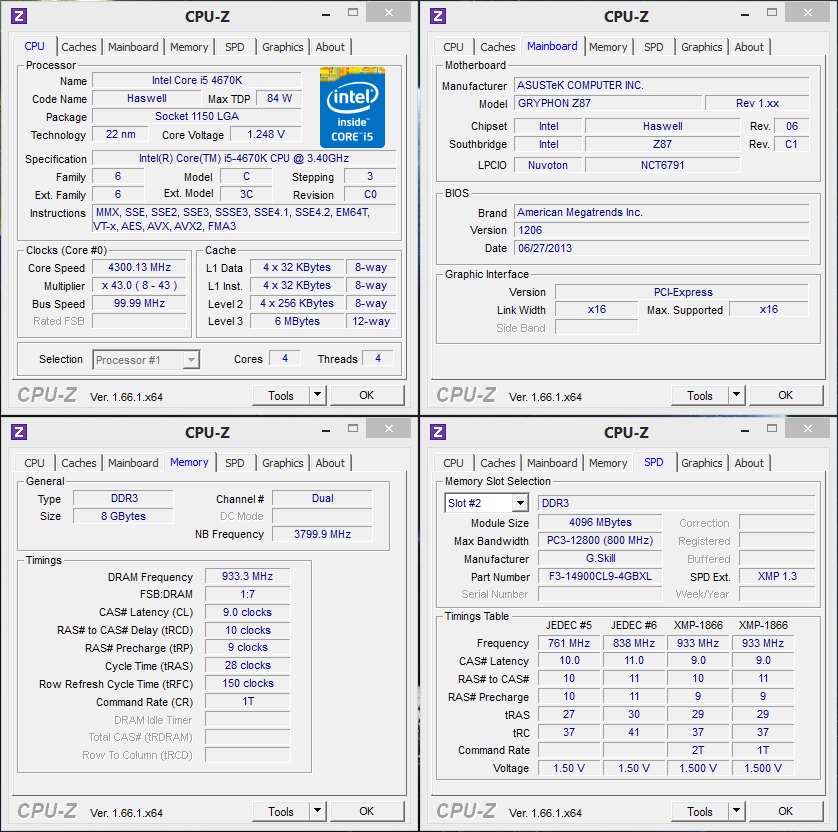The height and width of the screenshot is (832, 838).
Task: Click the Intel Core i5 logo badge
Action: tap(352, 107)
